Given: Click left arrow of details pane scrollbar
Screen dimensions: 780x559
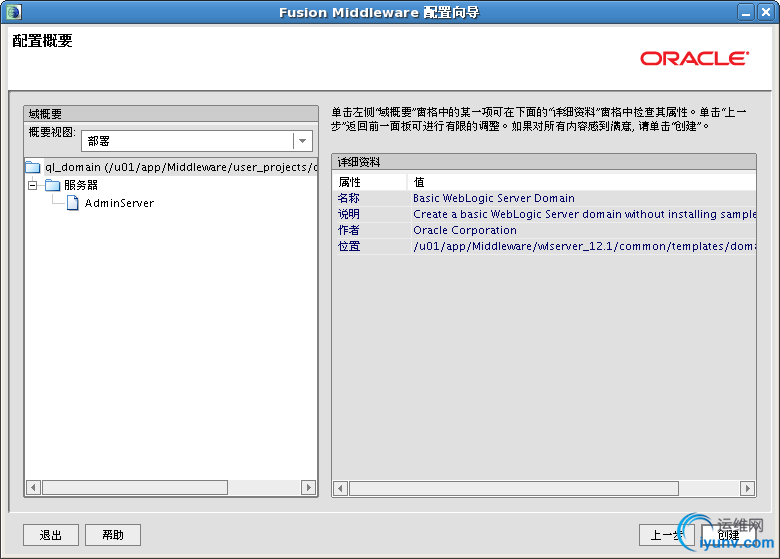Looking at the screenshot, I should [x=340, y=488].
